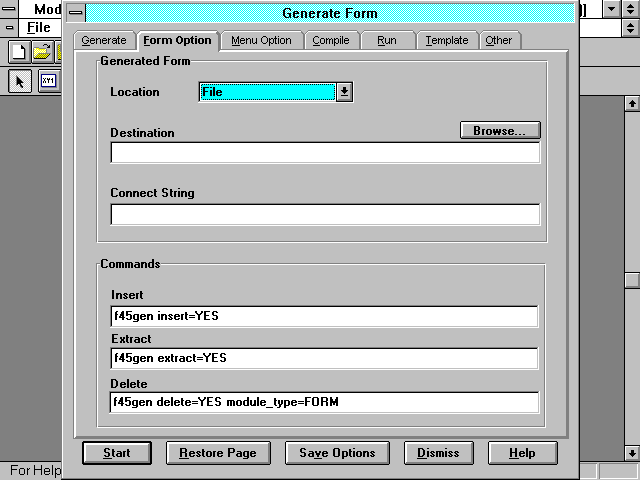Click the Browse button

coord(500,130)
